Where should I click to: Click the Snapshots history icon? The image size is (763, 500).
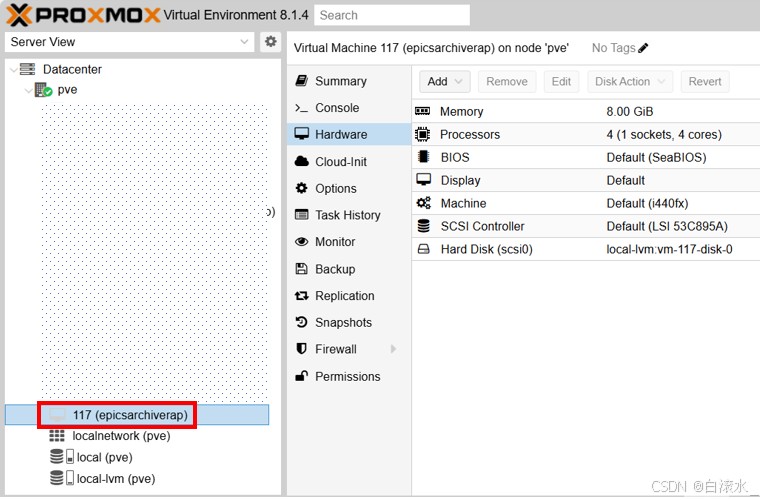[x=302, y=322]
